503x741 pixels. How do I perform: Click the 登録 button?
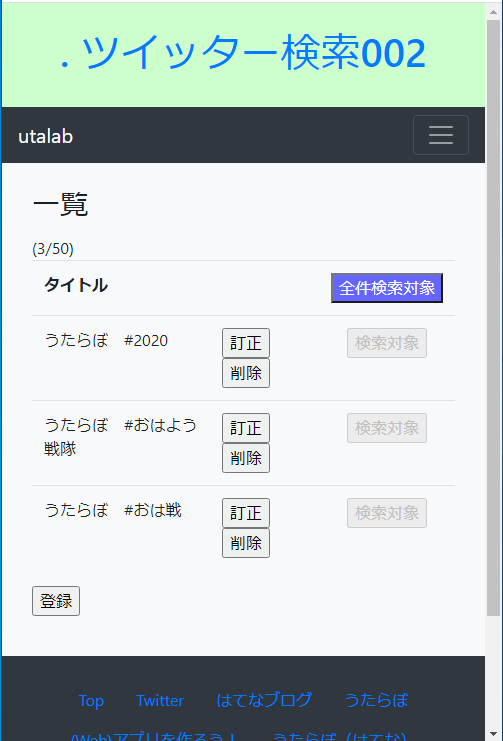(x=56, y=601)
